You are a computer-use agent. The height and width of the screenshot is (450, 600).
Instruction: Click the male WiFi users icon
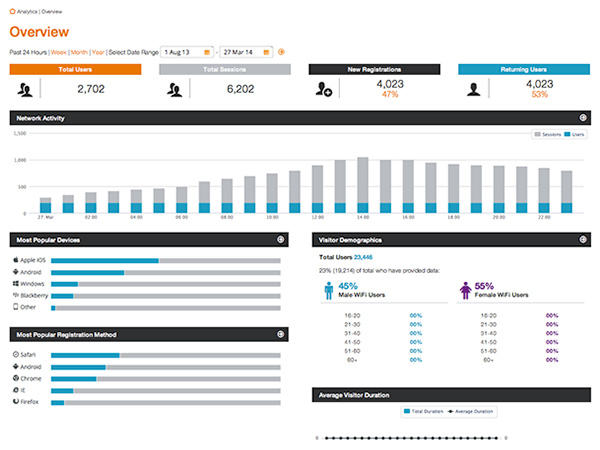329,290
